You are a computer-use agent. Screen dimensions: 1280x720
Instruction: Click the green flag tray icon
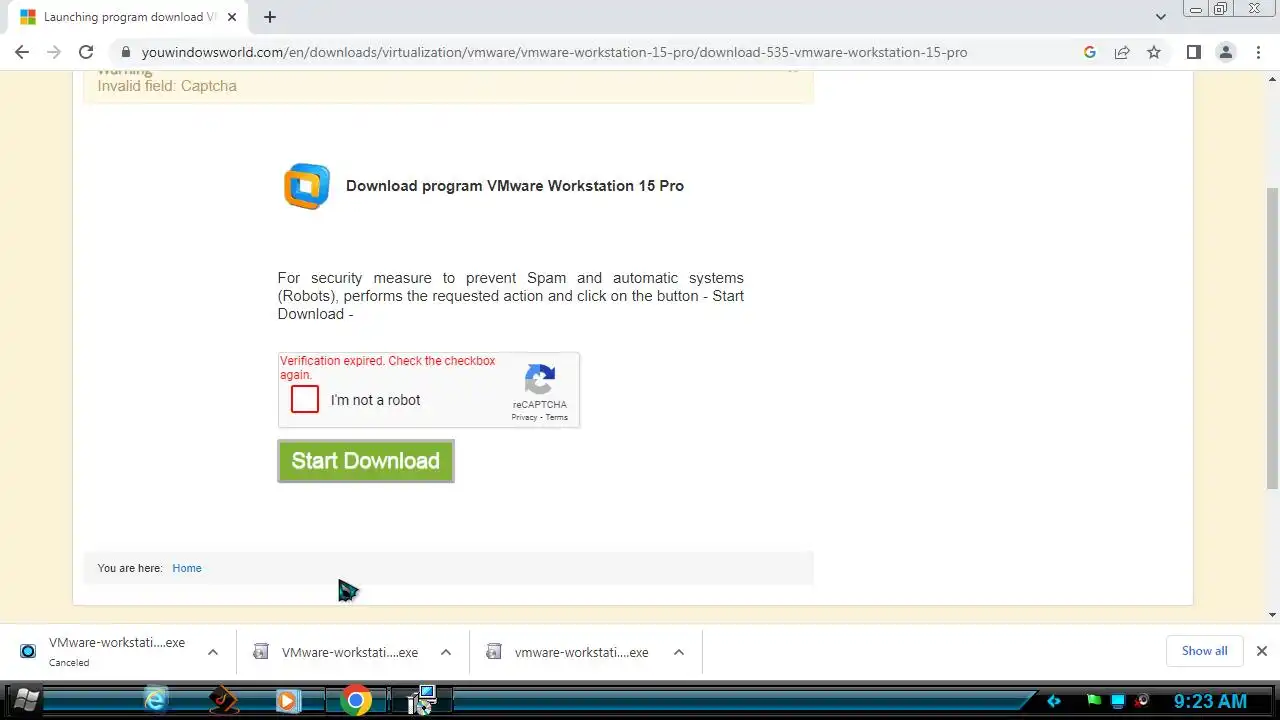1095,701
